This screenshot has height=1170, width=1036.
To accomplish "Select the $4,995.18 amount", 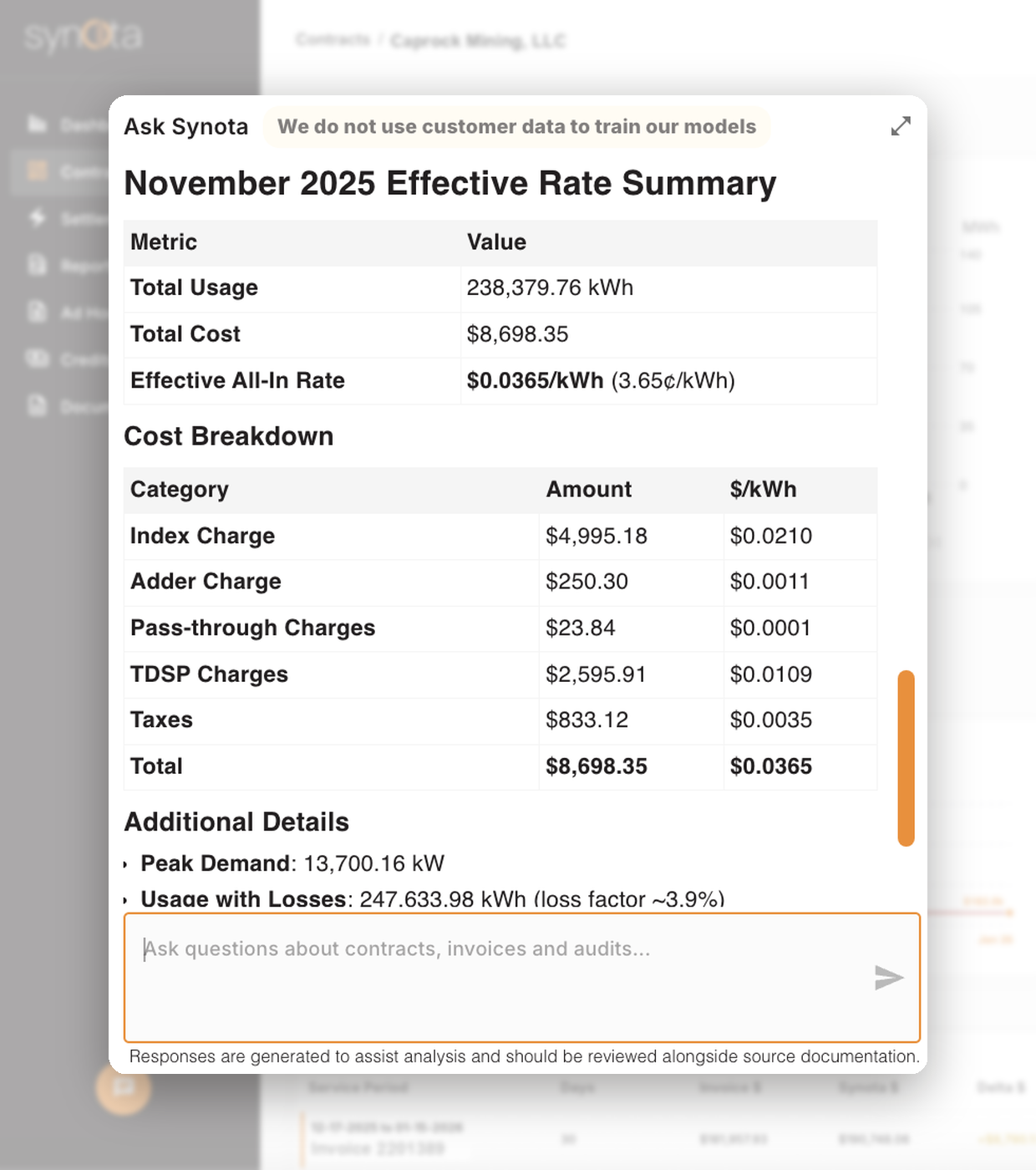I will point(597,537).
